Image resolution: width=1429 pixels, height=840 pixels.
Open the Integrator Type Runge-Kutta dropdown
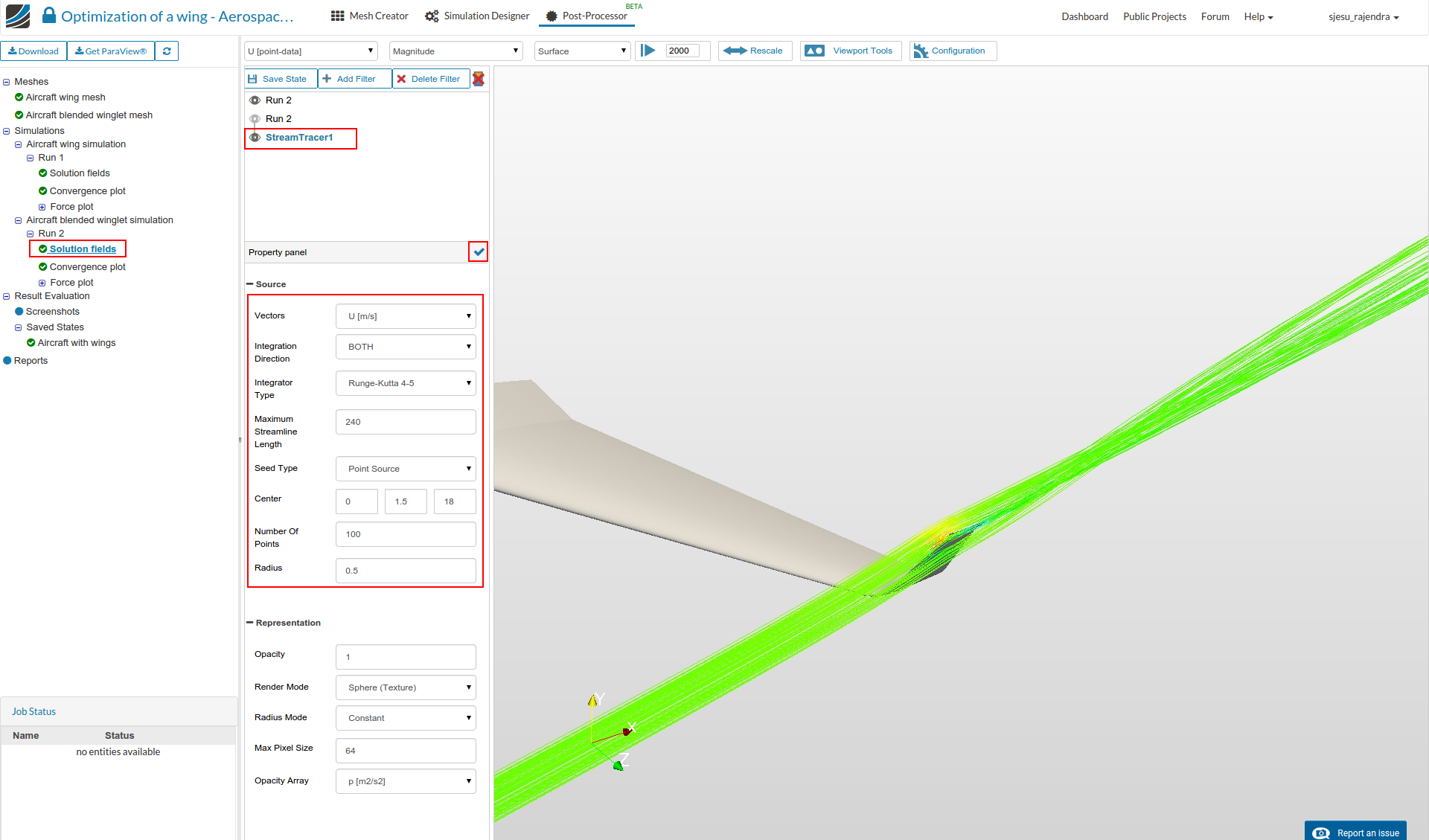coord(406,383)
